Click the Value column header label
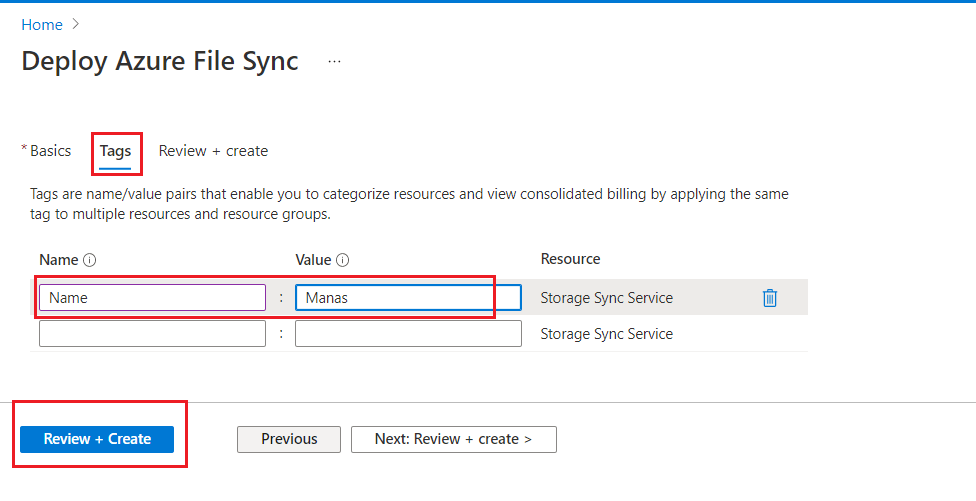The height and width of the screenshot is (501, 976). pos(313,260)
